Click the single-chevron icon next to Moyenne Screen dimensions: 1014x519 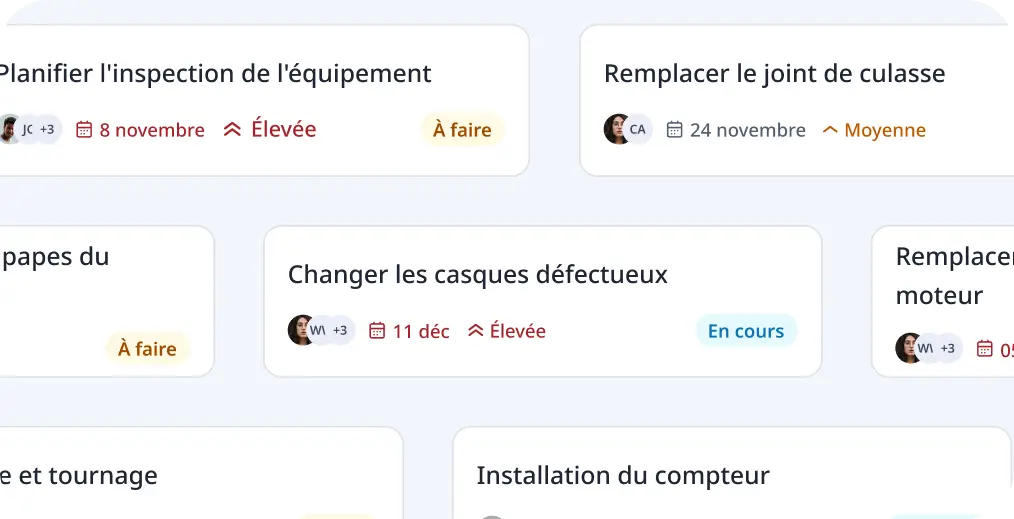[830, 130]
